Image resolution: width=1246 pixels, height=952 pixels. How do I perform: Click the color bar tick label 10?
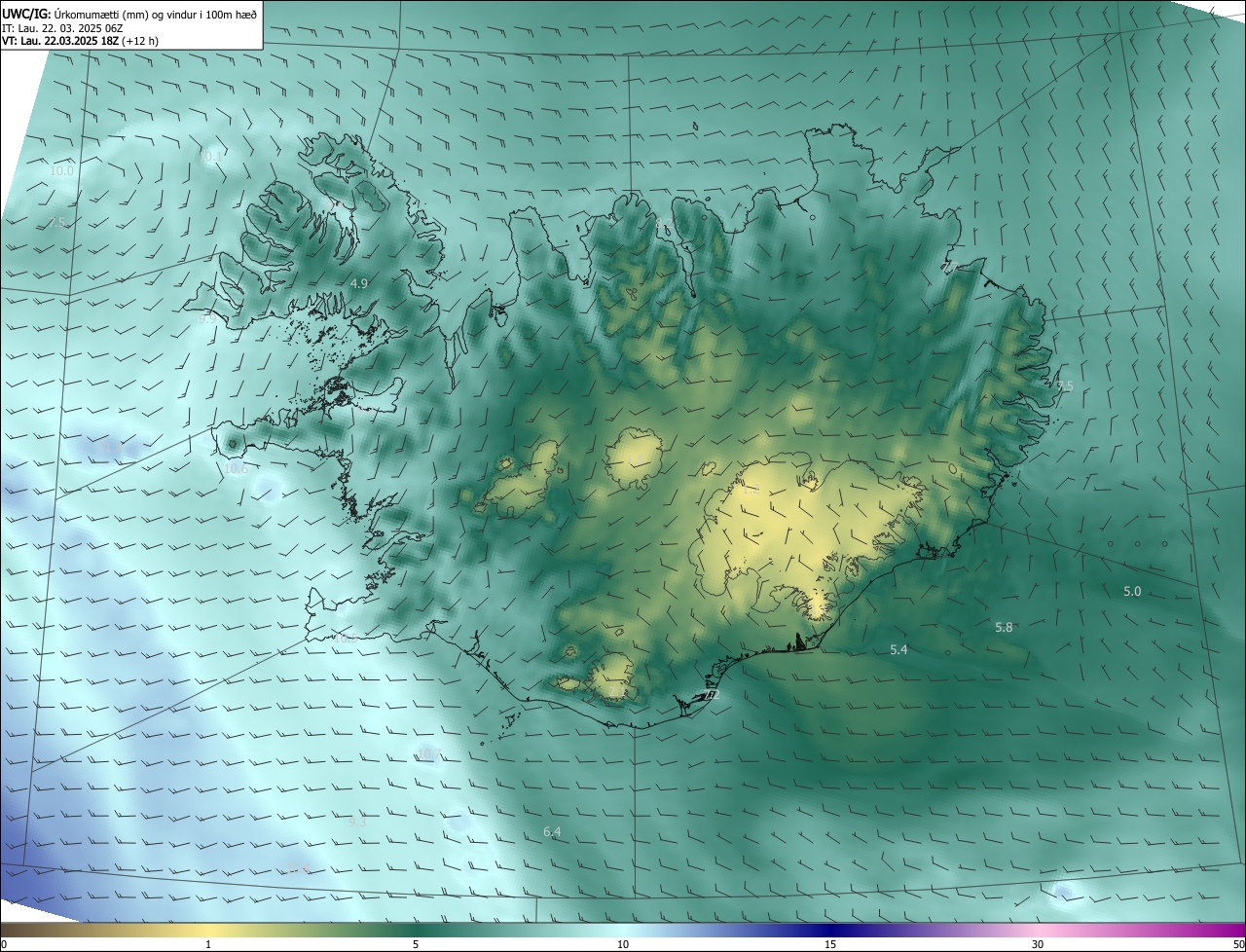[x=623, y=944]
